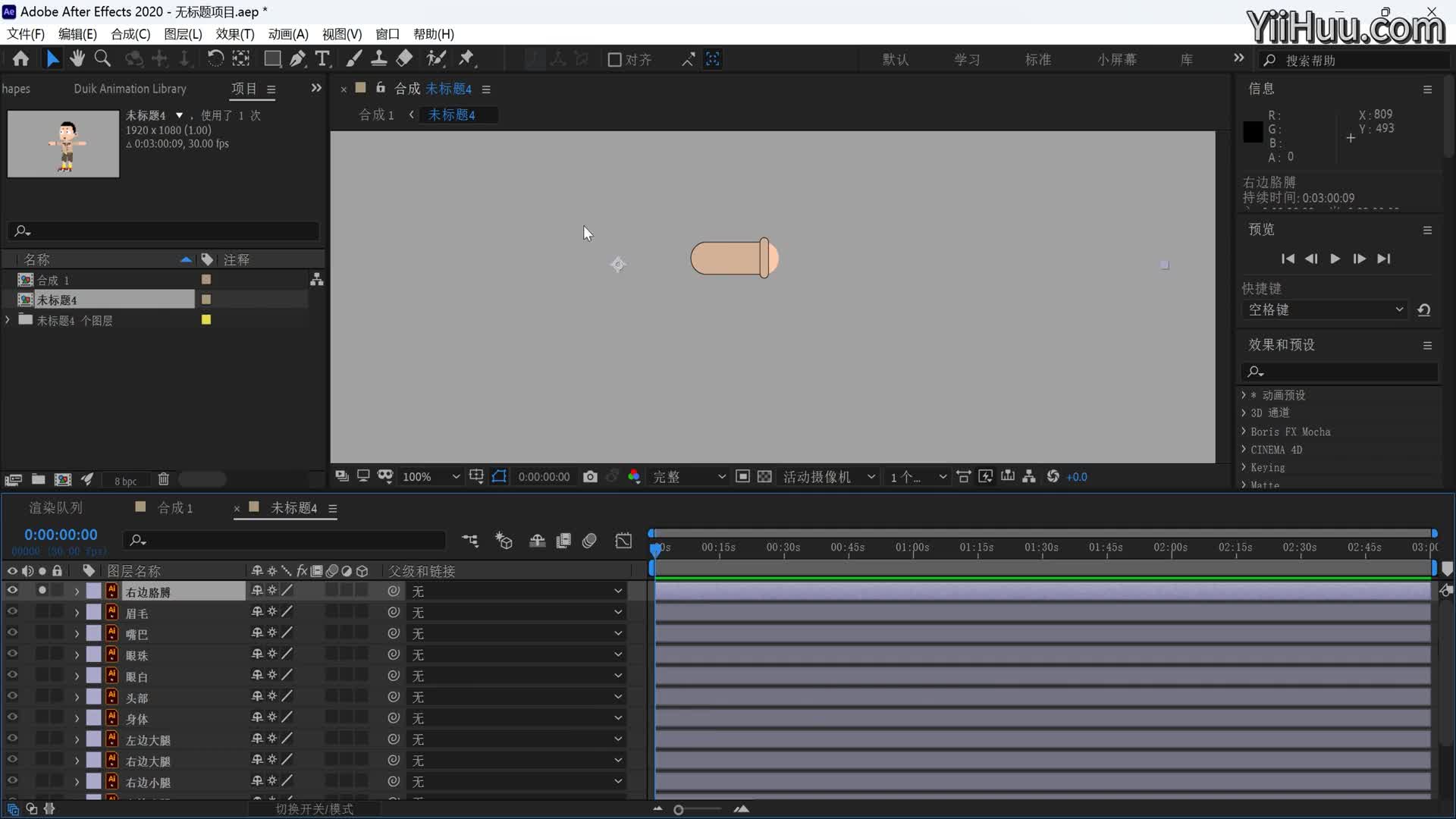This screenshot has height=819, width=1456.
Task: Open the 空格键 shortcut dropdown
Action: [1326, 309]
